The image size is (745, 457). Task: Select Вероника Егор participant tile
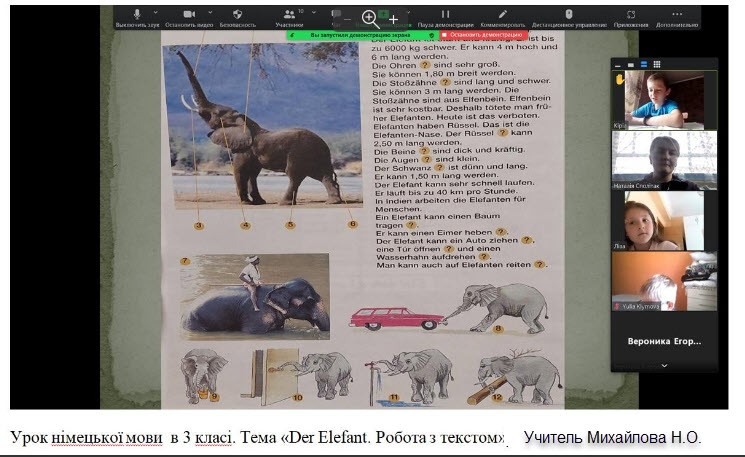click(x=664, y=340)
